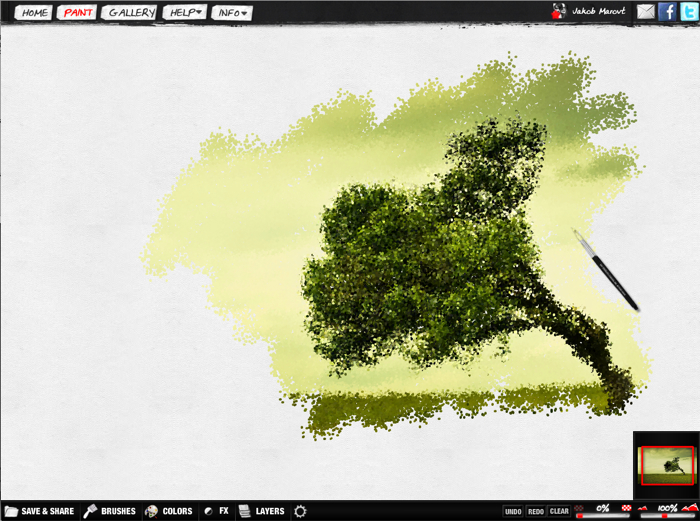Click the 0% opacity slider track
700x521 pixels.
click(601, 516)
